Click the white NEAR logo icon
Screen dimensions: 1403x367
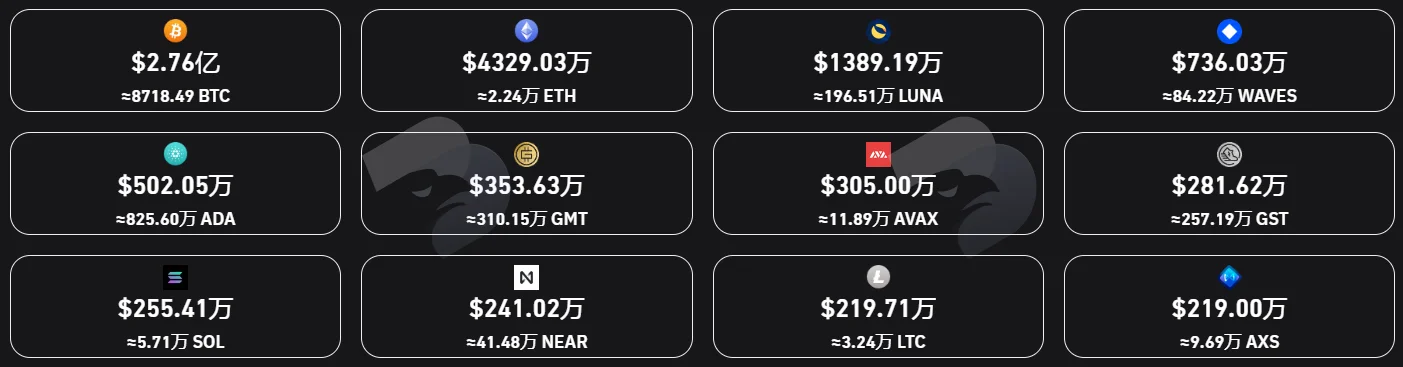pyautogui.click(x=526, y=277)
